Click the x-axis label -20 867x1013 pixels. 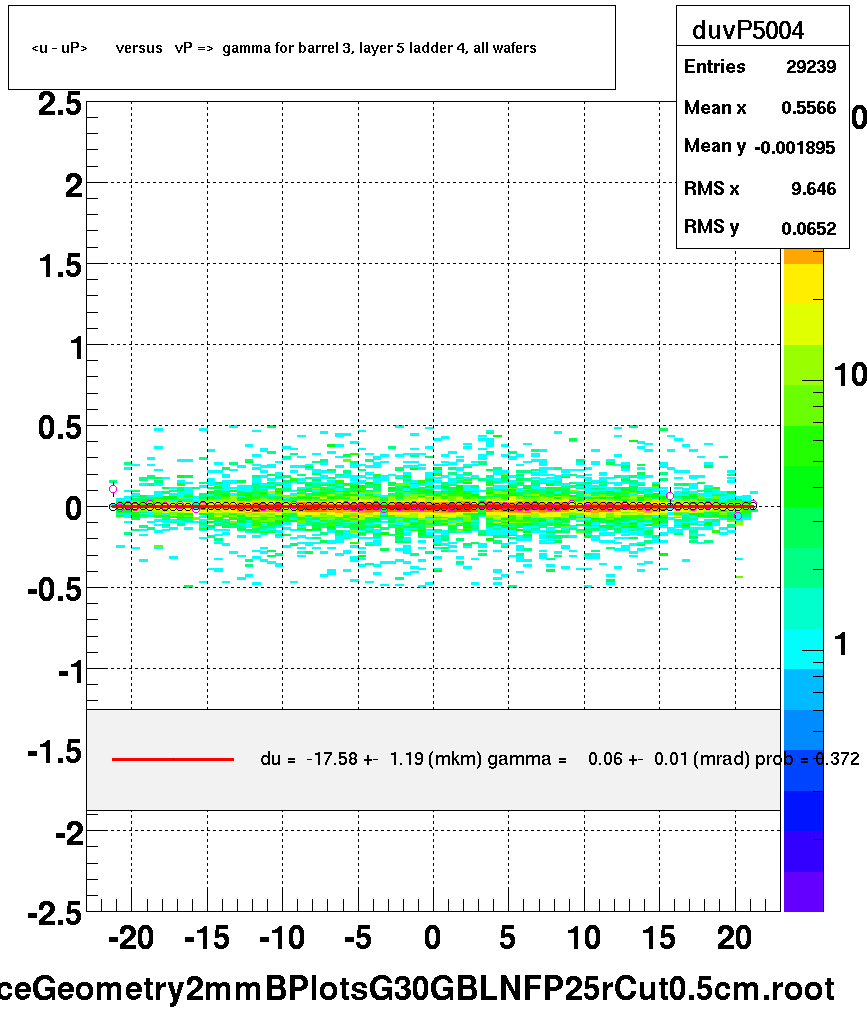(x=131, y=937)
